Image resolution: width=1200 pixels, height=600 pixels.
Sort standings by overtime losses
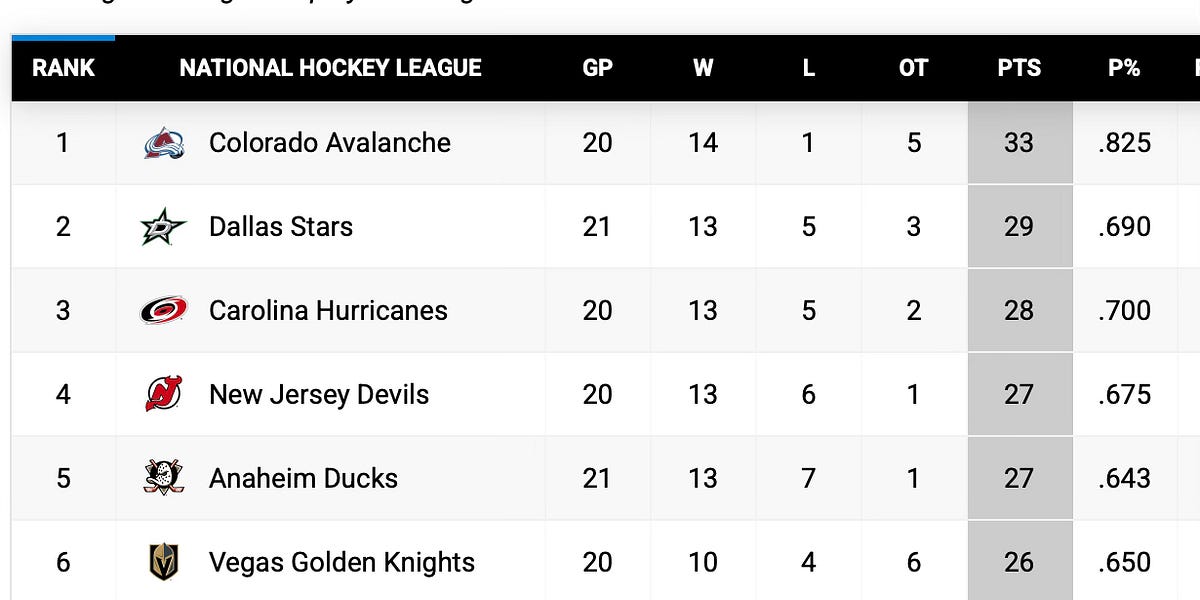click(913, 68)
